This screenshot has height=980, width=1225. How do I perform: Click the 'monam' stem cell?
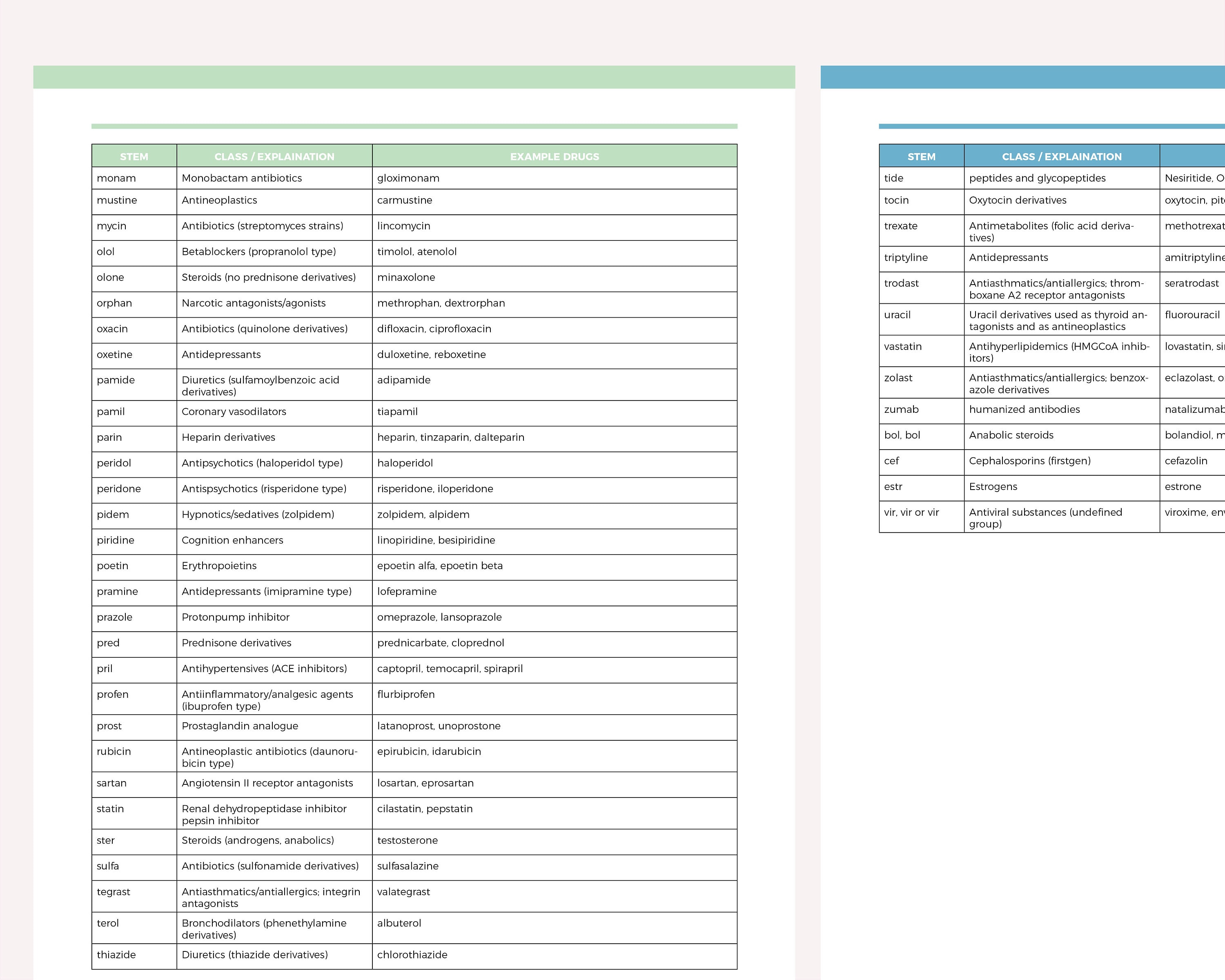point(134,178)
